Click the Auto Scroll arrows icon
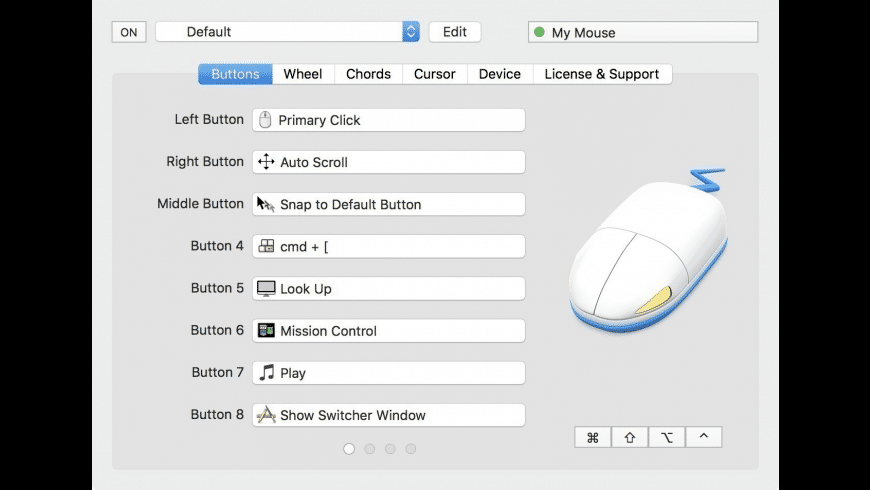Viewport: 870px width, 490px height. click(266, 162)
